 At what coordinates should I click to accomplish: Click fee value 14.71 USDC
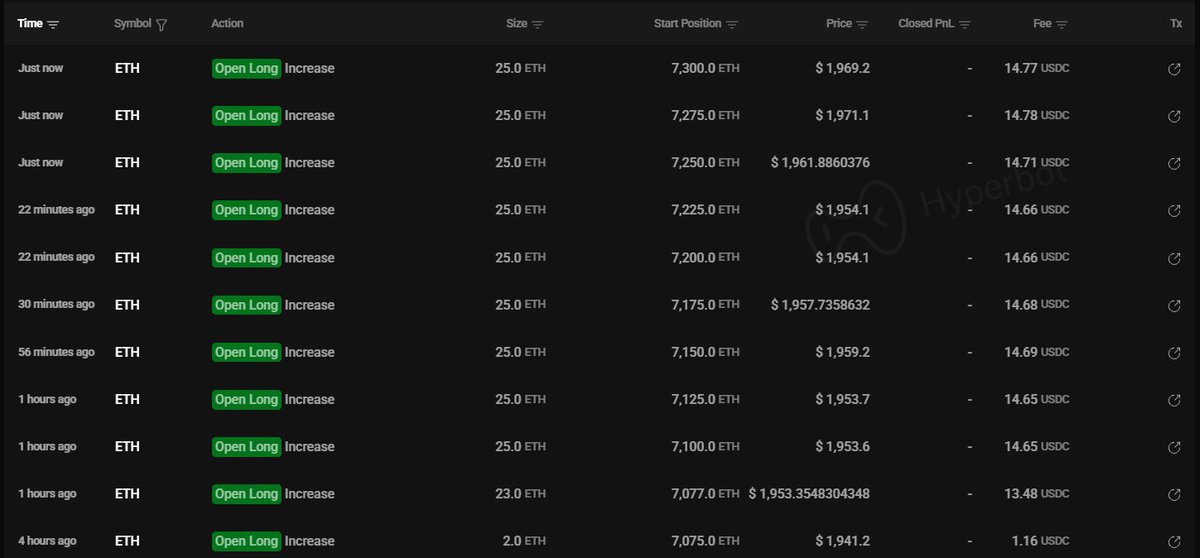point(1037,162)
